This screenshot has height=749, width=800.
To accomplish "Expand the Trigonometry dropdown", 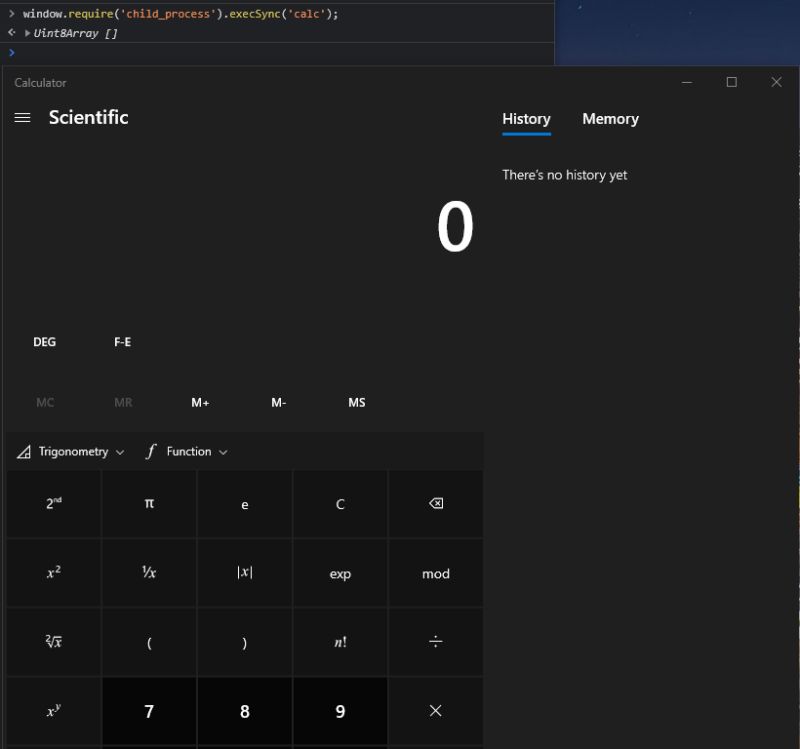I will point(72,451).
